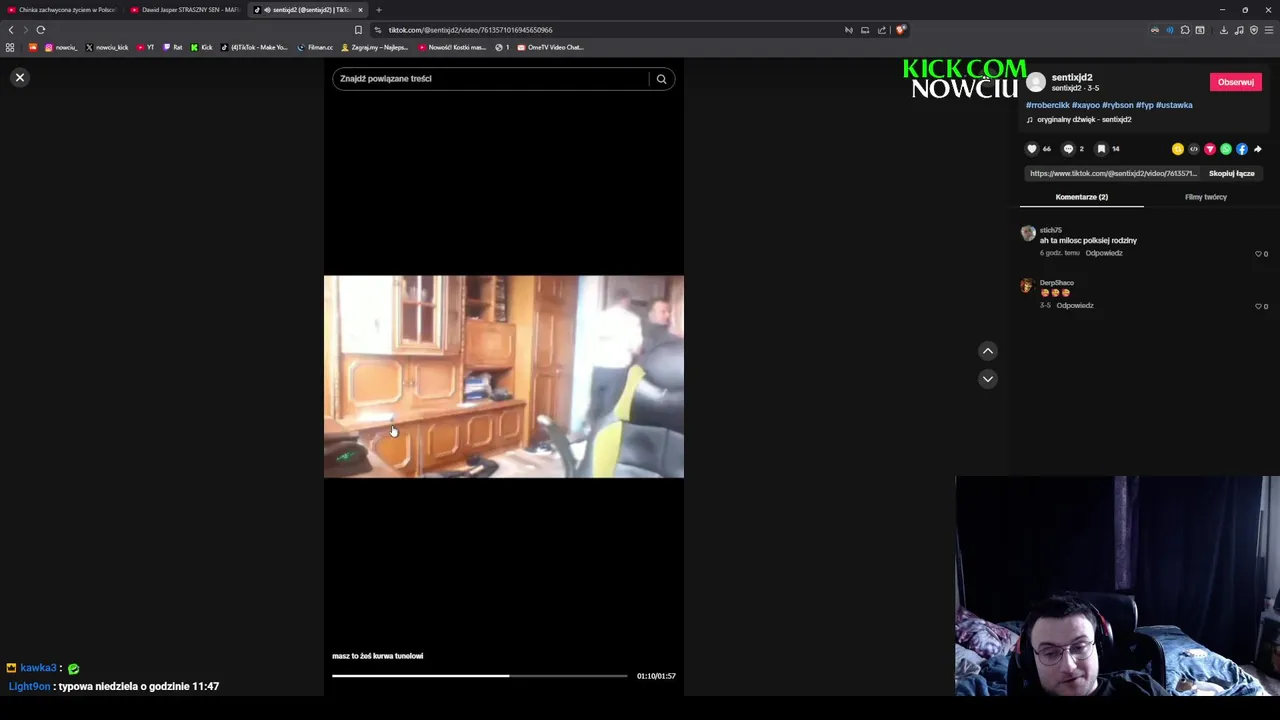
Task: Switch to 'Dawid Jasper STRASZNY SEN' tab
Action: (x=185, y=10)
